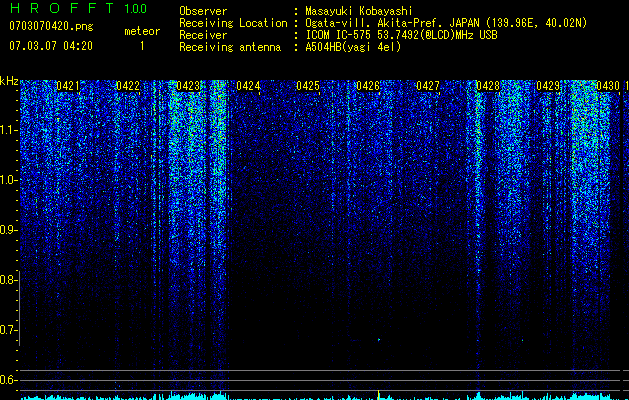Screen dimensions: 629x400
Task: Click the 0429 time marker
Action: pos(548,86)
